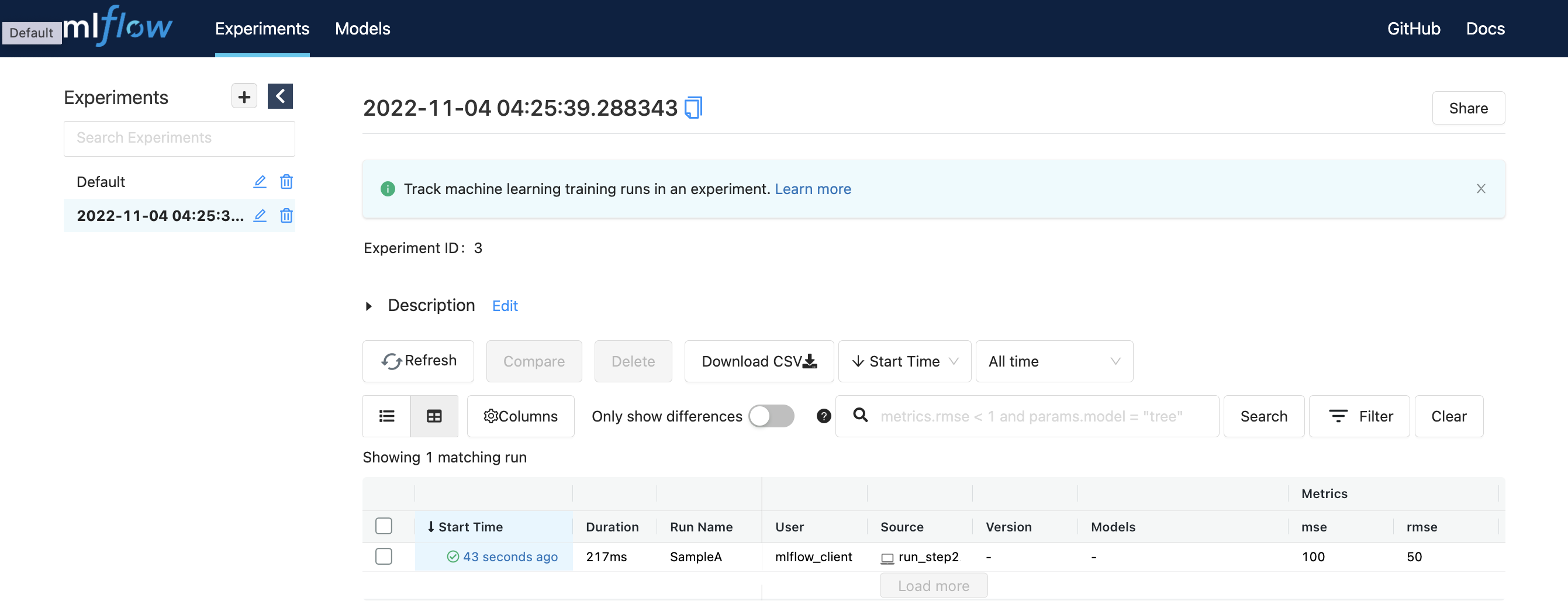The image size is (1568, 608).
Task: Open the All time filter dropdown
Action: coord(1054,360)
